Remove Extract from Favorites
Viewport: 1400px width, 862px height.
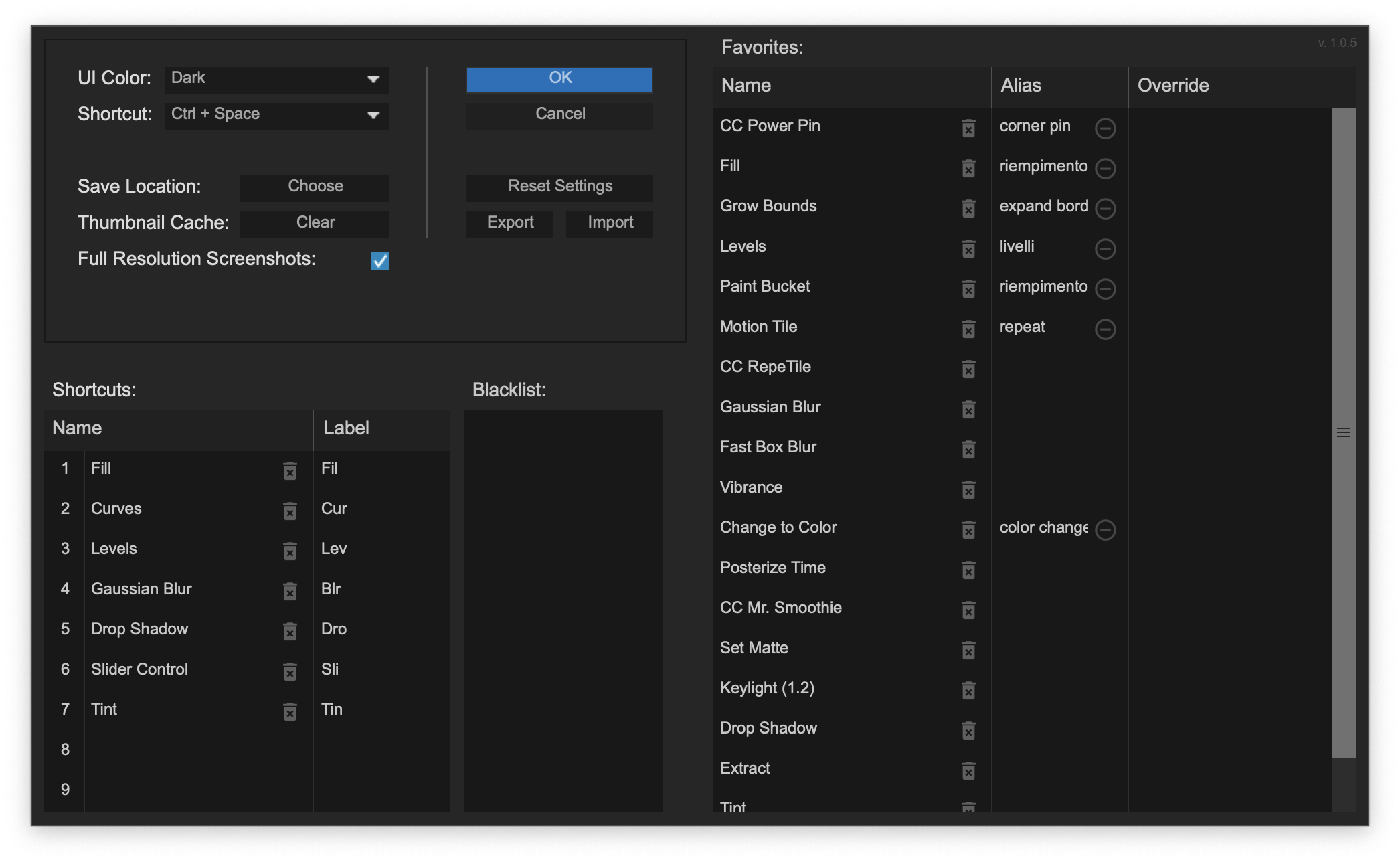coord(968,770)
